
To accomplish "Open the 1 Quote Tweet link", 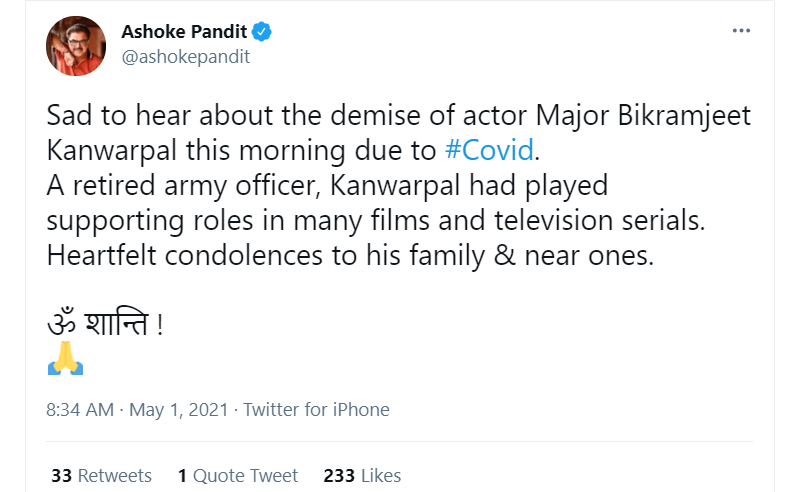I will (238, 475).
